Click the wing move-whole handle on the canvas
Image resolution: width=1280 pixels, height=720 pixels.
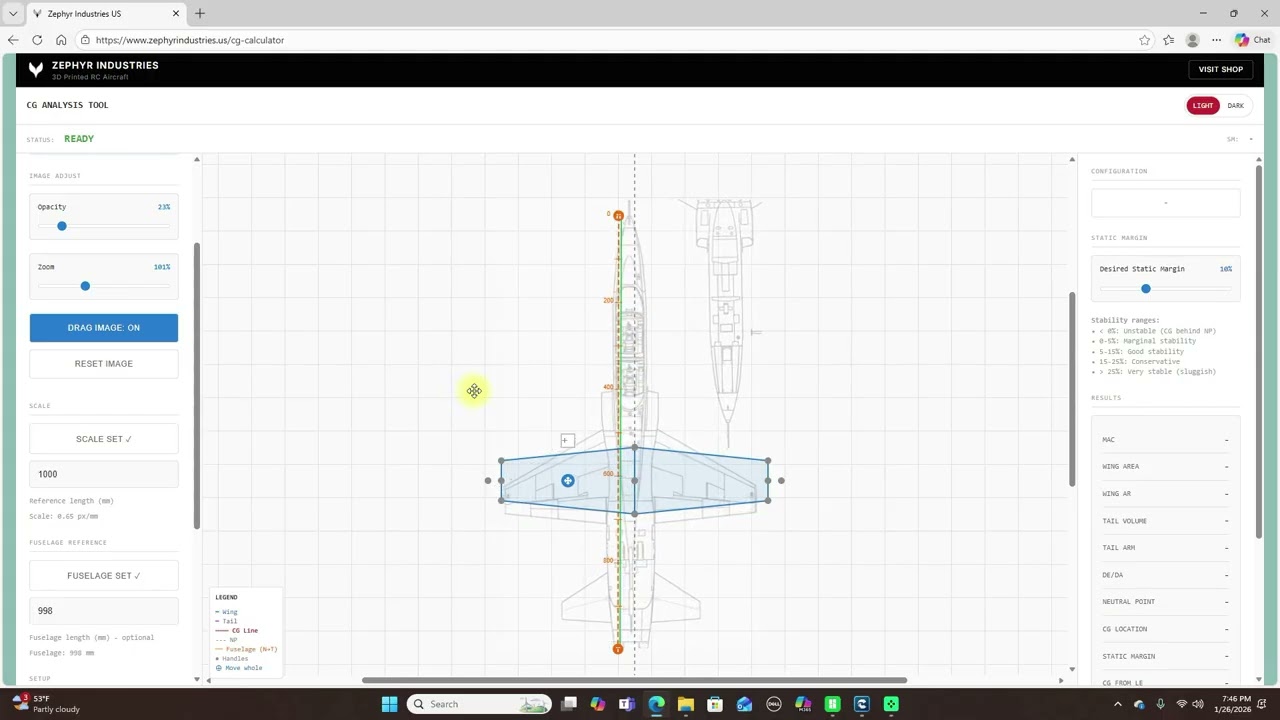[x=567, y=481]
